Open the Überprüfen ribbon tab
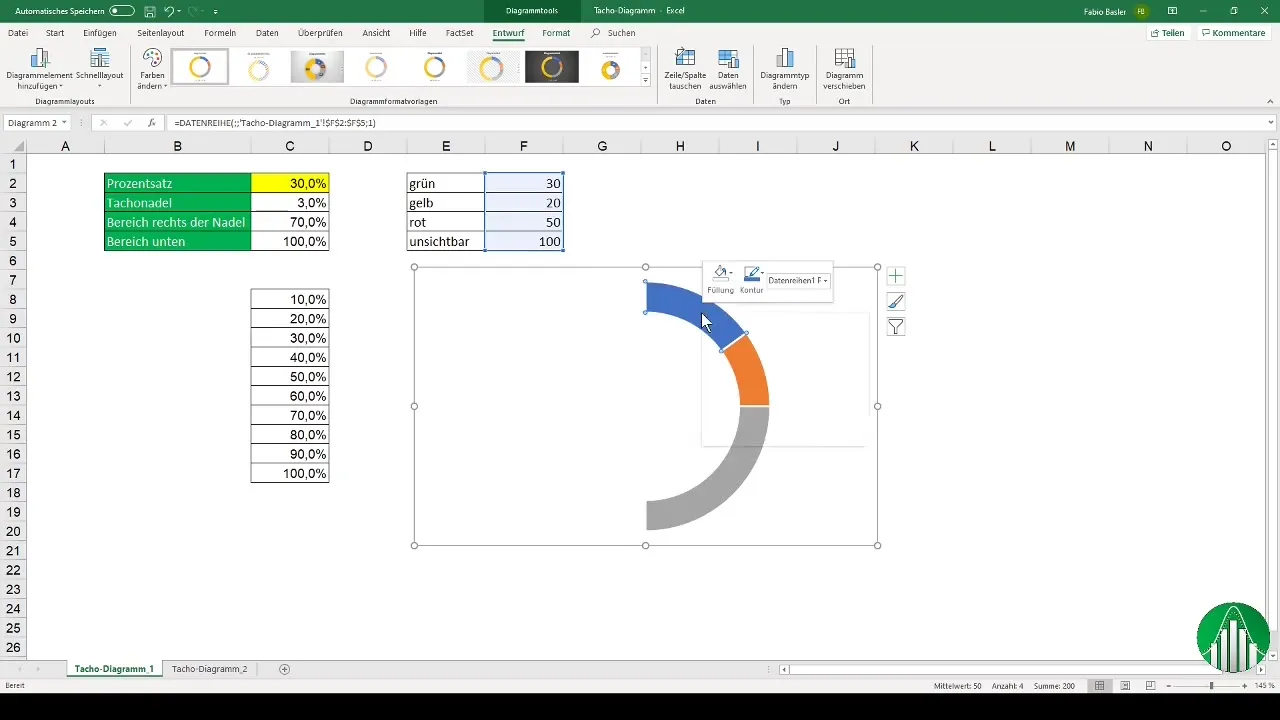The height and width of the screenshot is (720, 1280). tap(320, 33)
